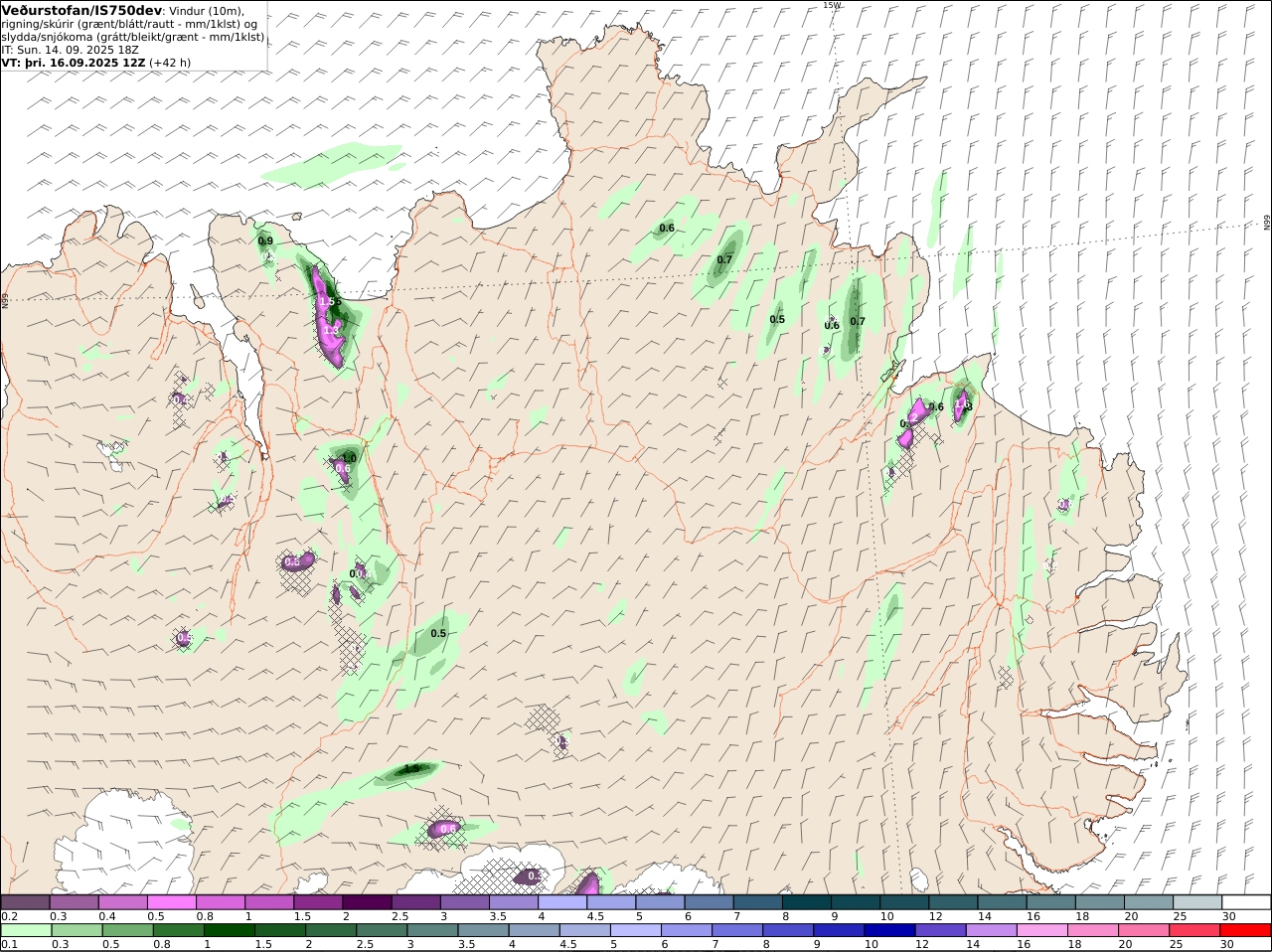This screenshot has width=1272, height=952.
Task: Pick the snow legend swatch between 2 and 2.5
Action: pyautogui.click(x=367, y=902)
